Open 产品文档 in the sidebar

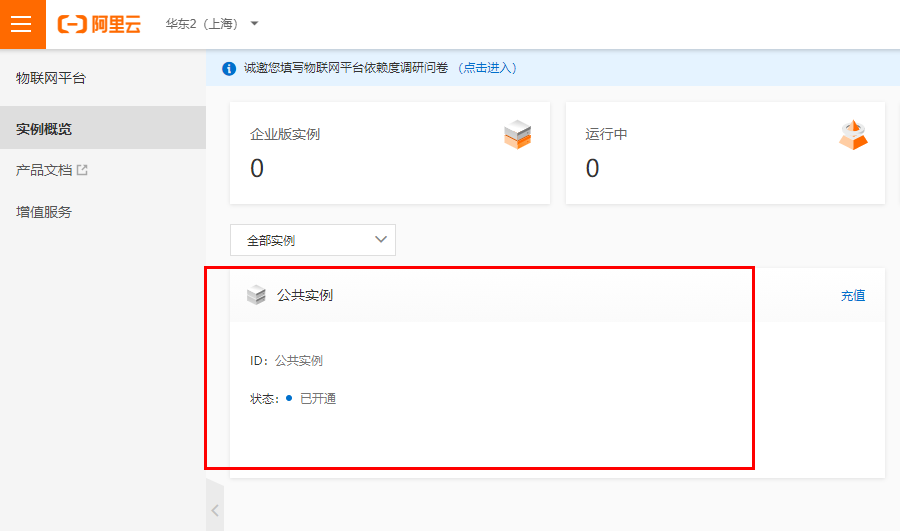pyautogui.click(x=44, y=170)
